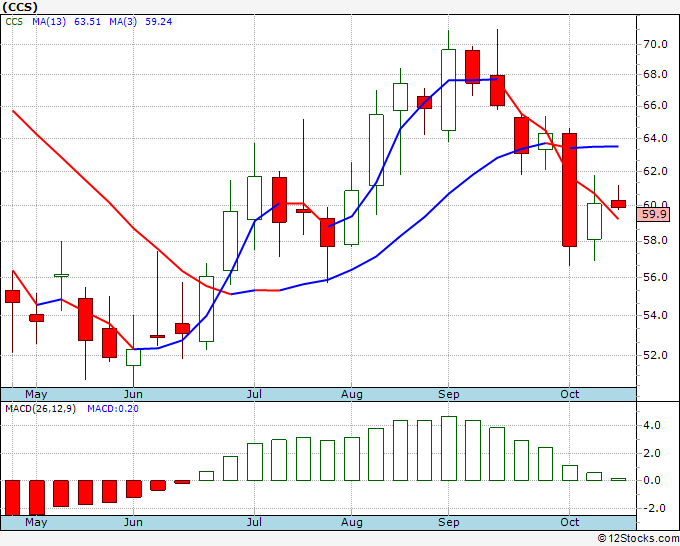Click the 66.0 price axis label
This screenshot has width=680, height=546.
[x=654, y=106]
